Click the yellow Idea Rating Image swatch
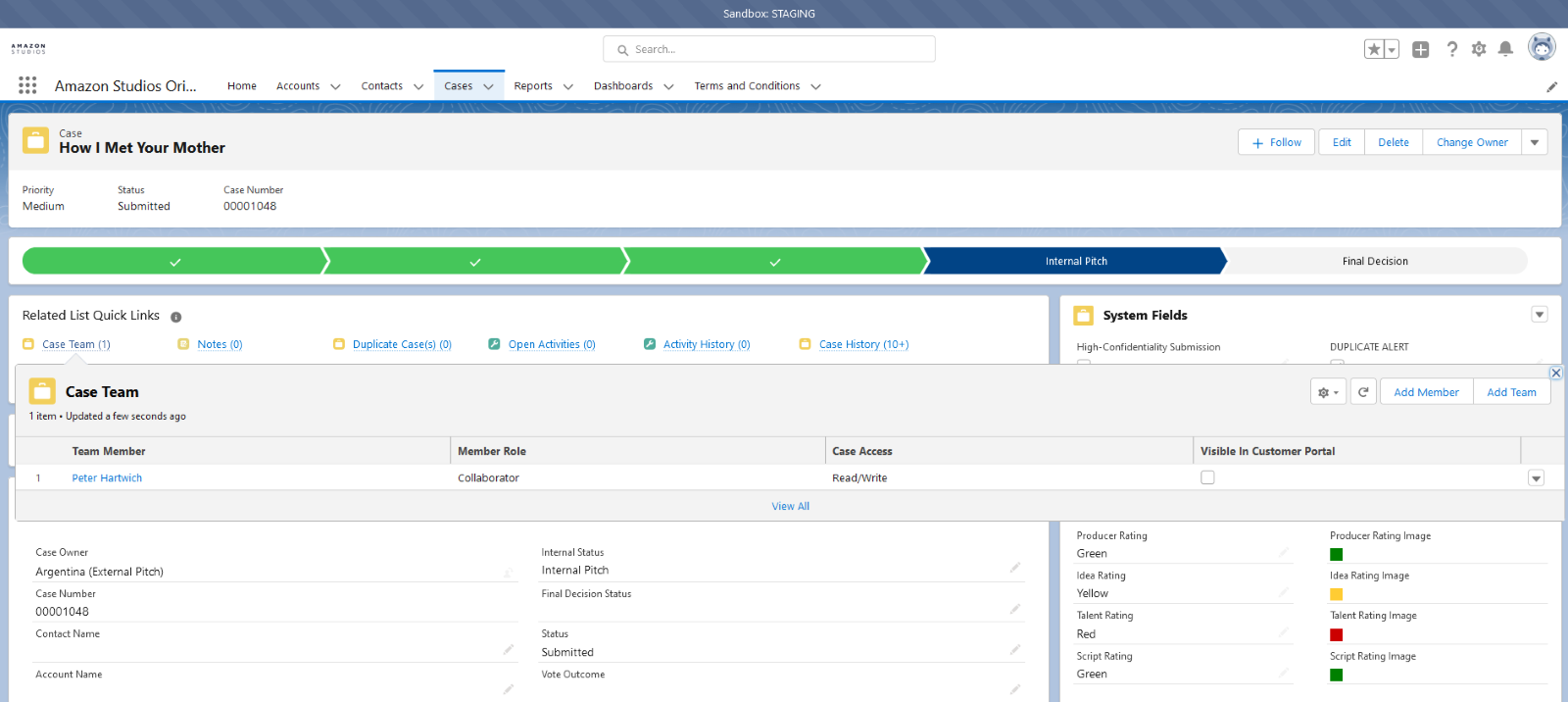1568x702 pixels. pos(1336,594)
